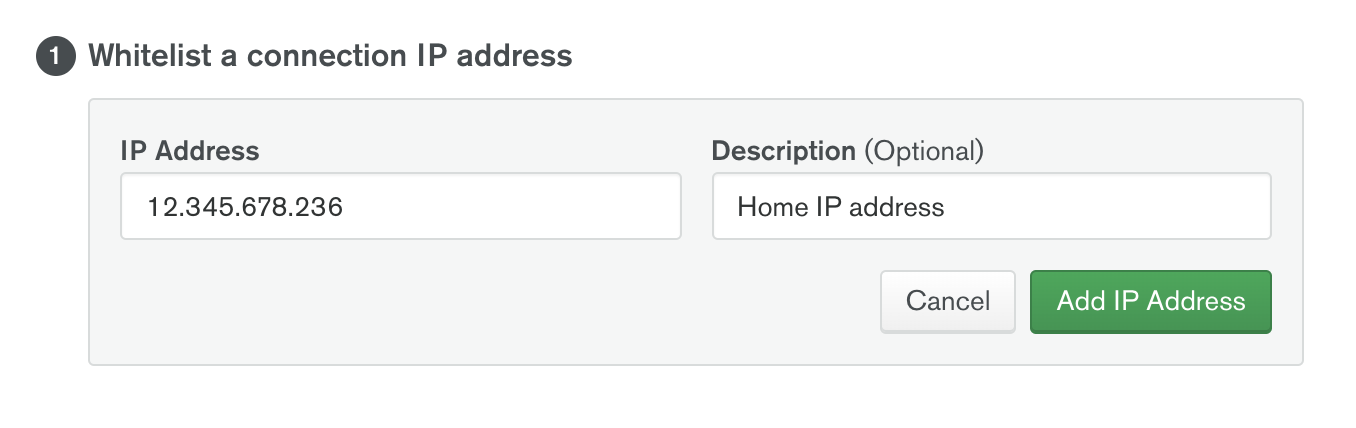Focus the IP Address input field
1356x428 pixels.
pos(400,207)
